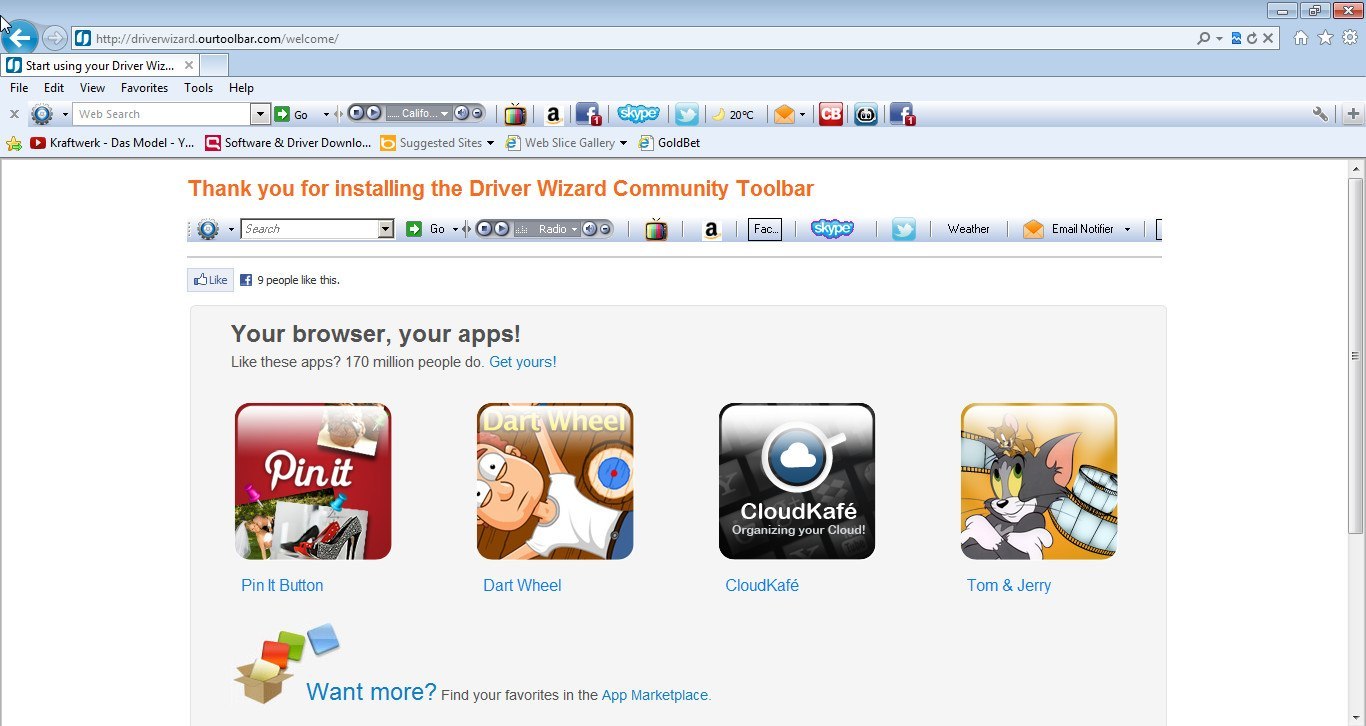Image resolution: width=1366 pixels, height=726 pixels.
Task: Click the green Go arrow button
Action: point(283,114)
